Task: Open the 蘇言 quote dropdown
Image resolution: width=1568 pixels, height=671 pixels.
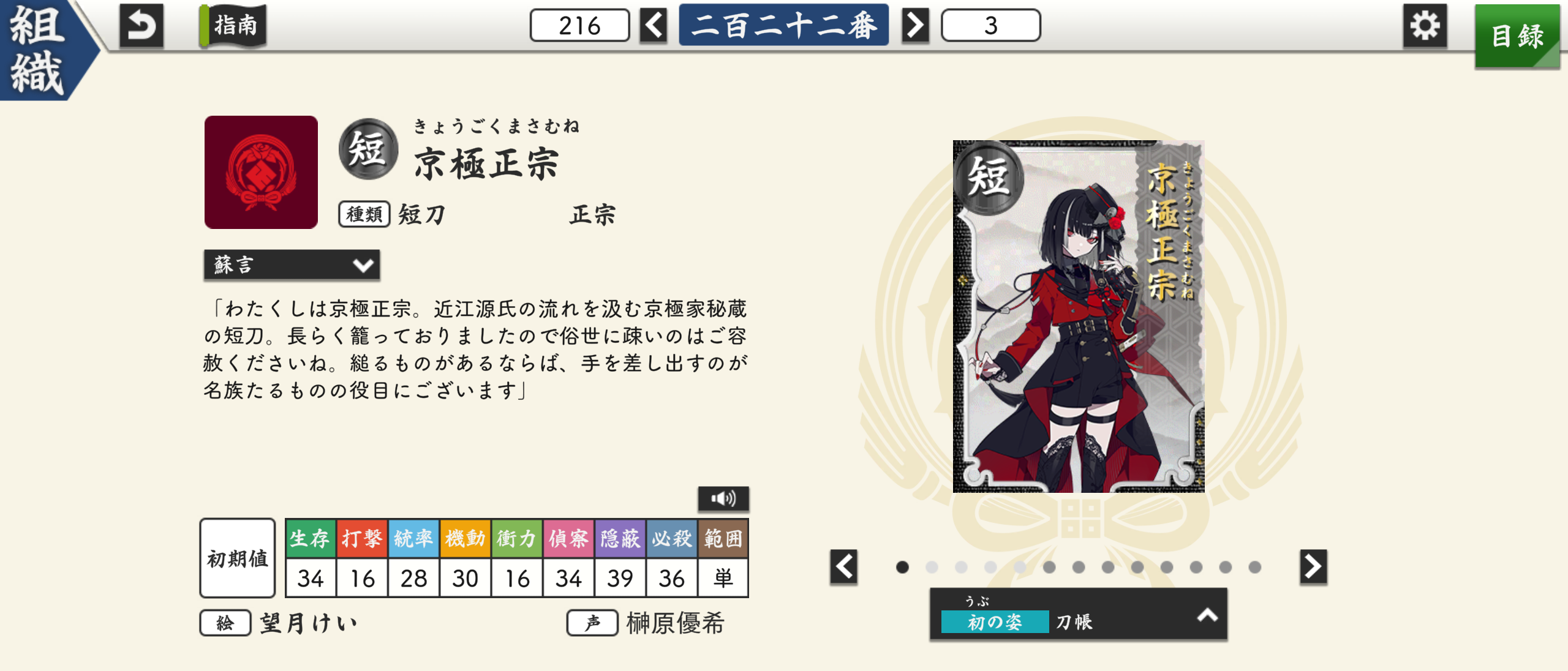Action: pyautogui.click(x=292, y=264)
